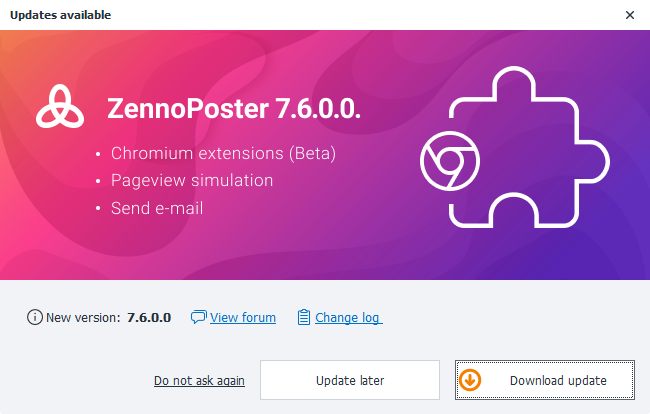Click the bold 7.6.0.0 version number
Viewport: 650px width, 414px height.
pyautogui.click(x=149, y=318)
